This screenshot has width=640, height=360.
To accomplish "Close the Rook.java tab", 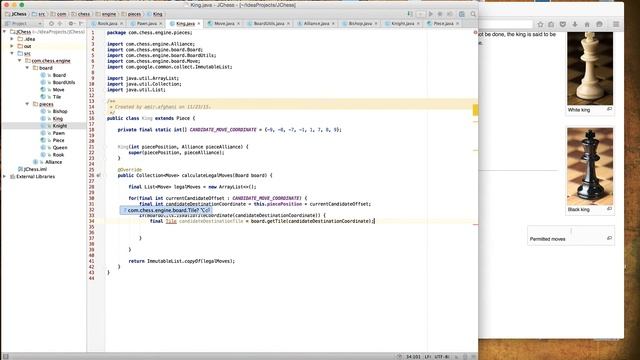I will pos(121,24).
